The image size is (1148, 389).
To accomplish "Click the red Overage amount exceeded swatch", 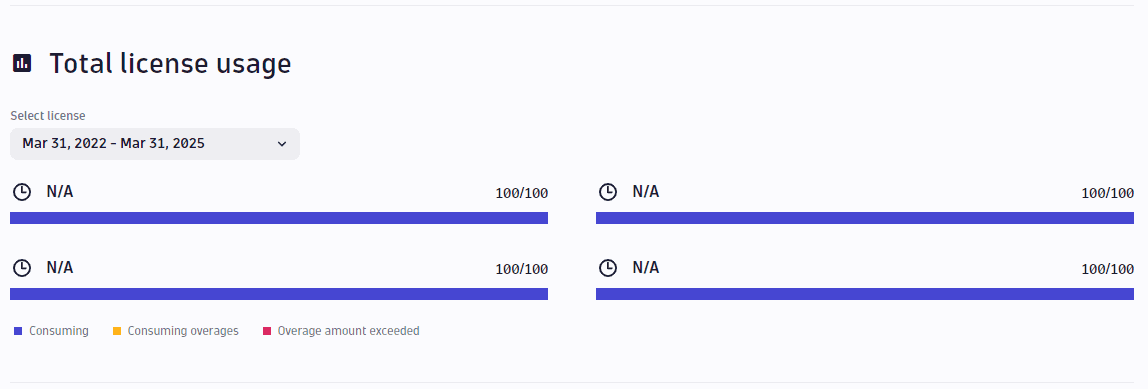I will 267,331.
